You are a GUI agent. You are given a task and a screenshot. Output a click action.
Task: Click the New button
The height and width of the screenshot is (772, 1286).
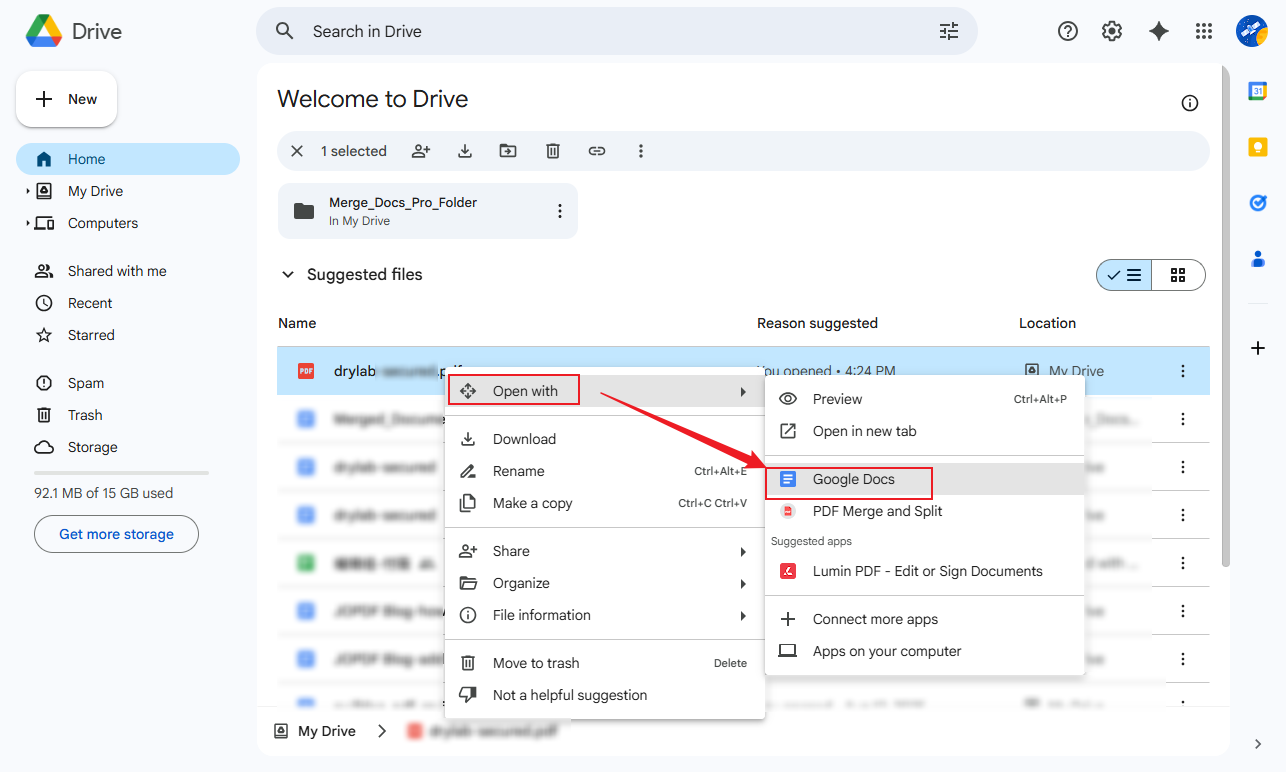tap(67, 99)
